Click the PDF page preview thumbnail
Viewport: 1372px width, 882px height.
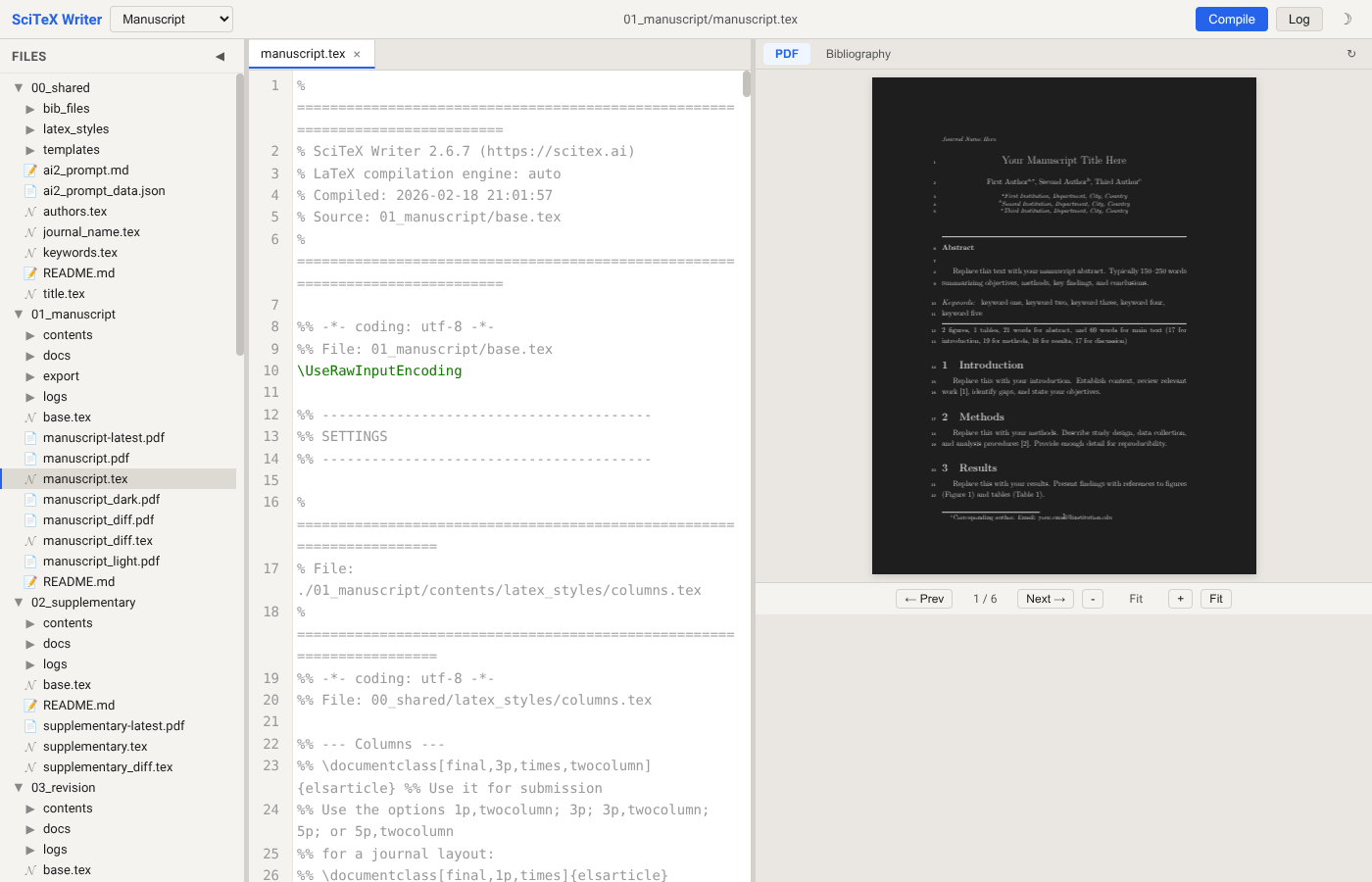click(x=1063, y=325)
